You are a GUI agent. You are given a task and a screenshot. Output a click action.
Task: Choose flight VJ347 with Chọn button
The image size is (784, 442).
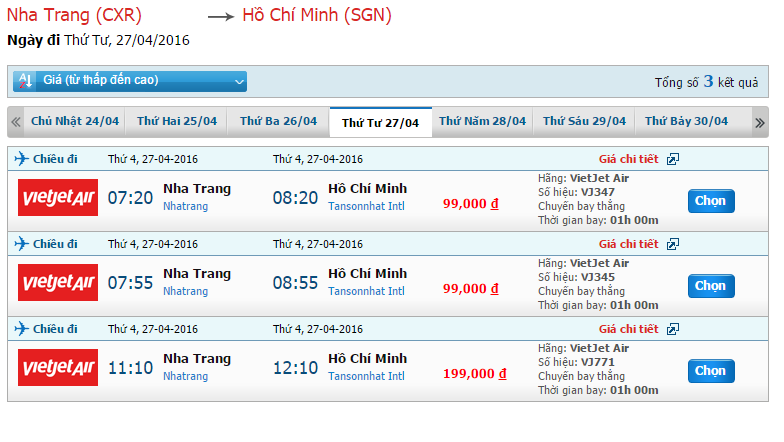(x=711, y=201)
